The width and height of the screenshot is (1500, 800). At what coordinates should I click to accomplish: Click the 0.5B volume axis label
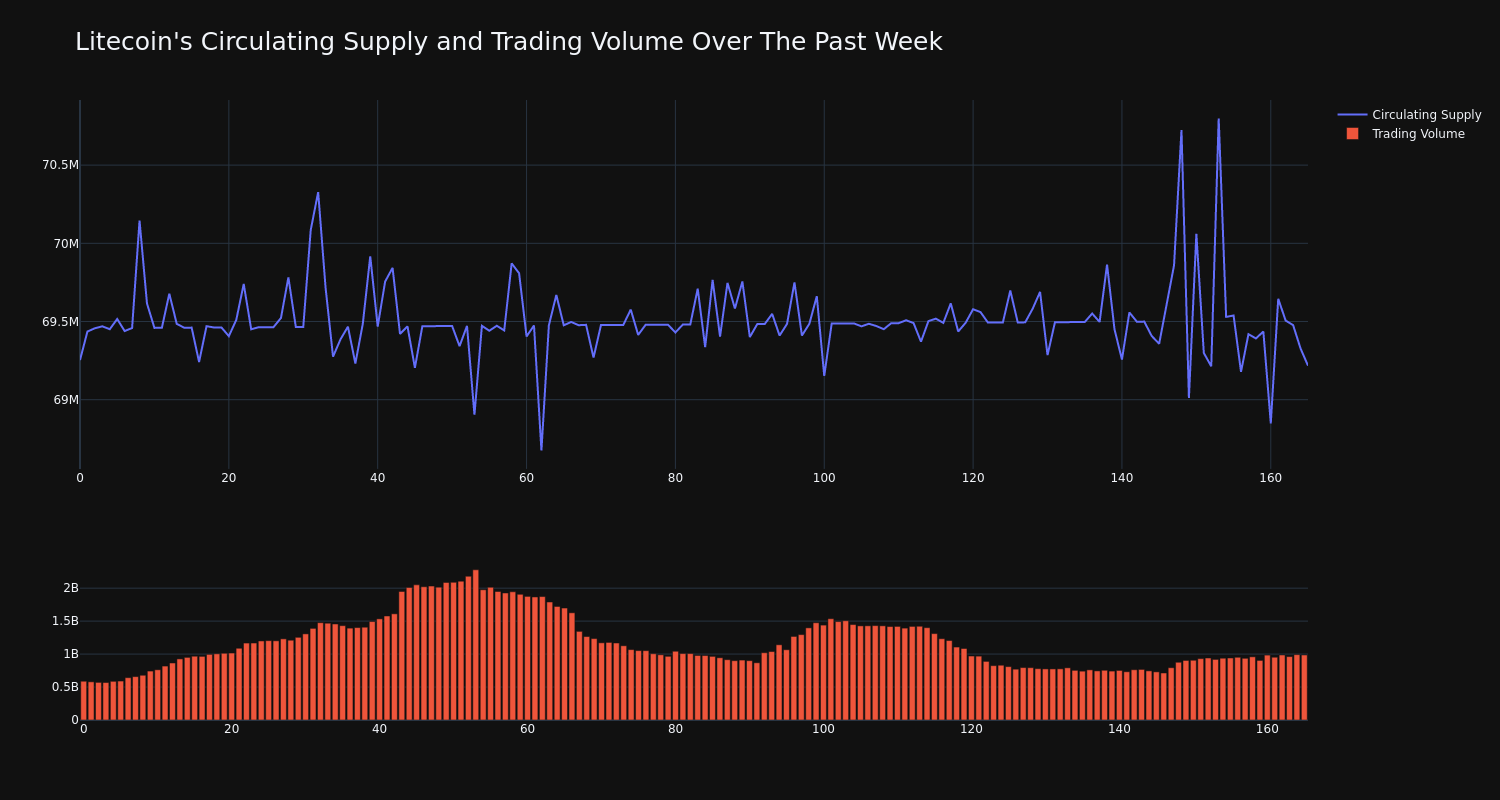(65, 687)
